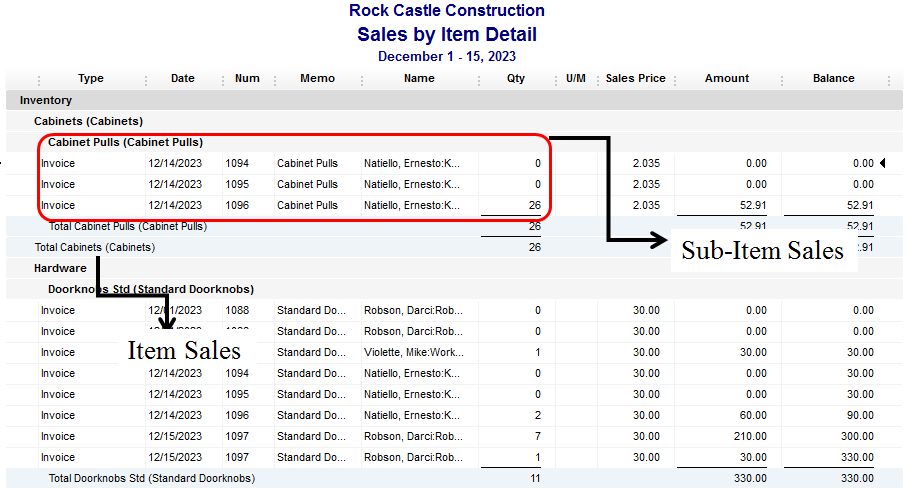Click the Total Cabinets (Cabinets) summary row
Viewport: 910px width, 489px height.
95,247
